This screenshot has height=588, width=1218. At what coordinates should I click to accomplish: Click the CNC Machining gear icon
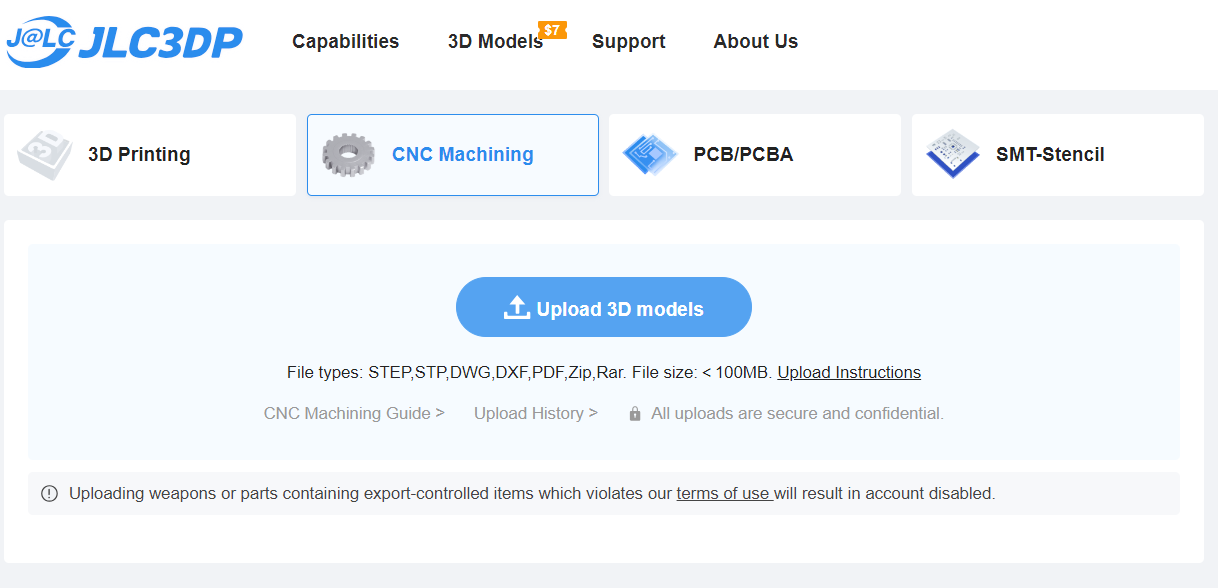click(x=348, y=155)
